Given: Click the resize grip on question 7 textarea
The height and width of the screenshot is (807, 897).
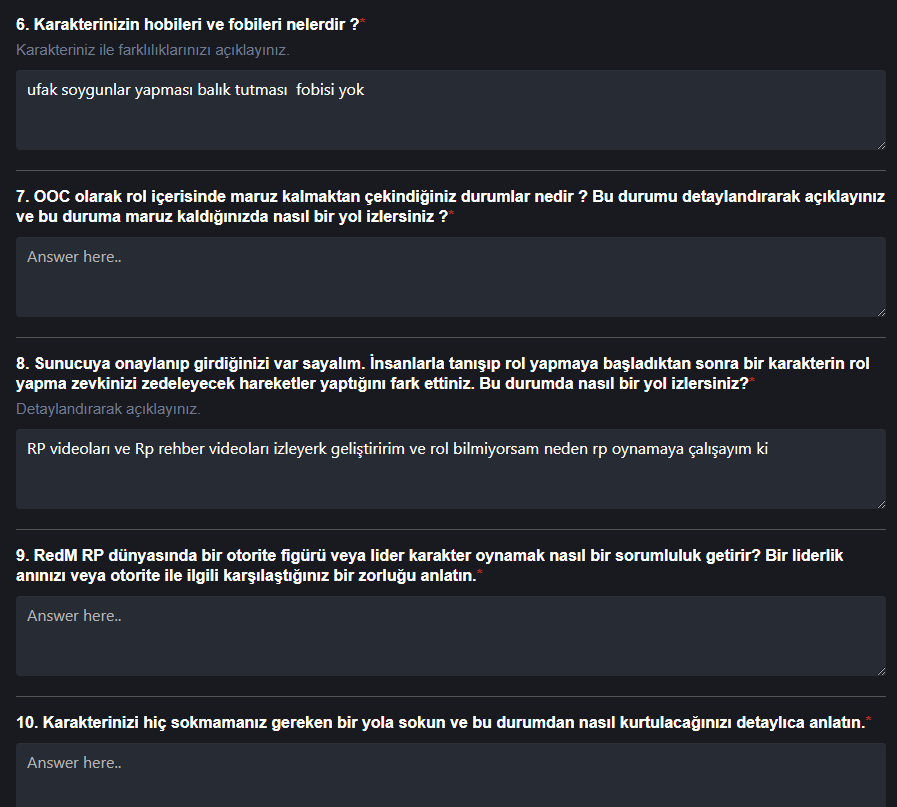Looking at the screenshot, I should point(880,311).
